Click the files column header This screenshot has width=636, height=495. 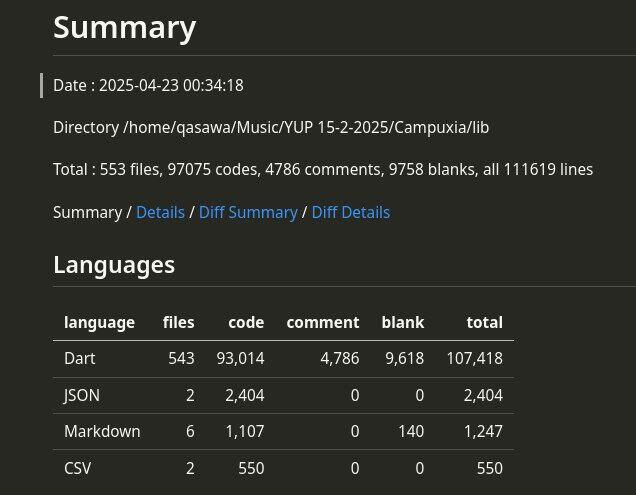point(178,322)
